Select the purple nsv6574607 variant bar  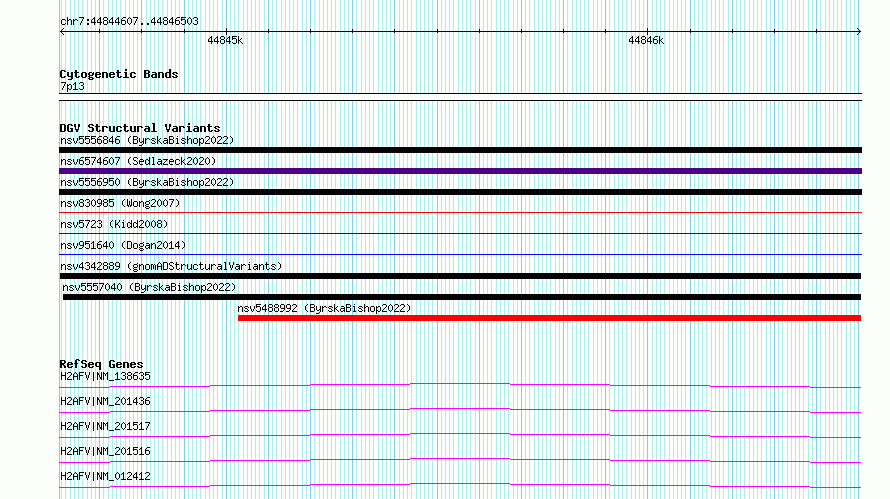click(x=460, y=171)
